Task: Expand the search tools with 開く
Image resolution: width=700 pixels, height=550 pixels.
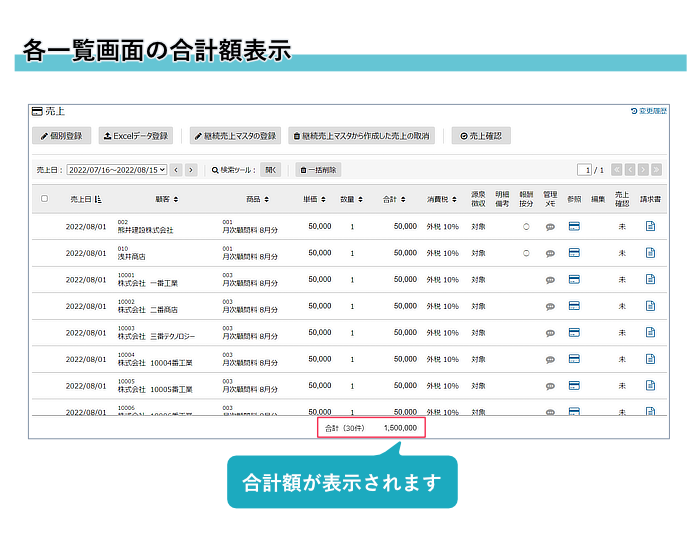Action: click(x=271, y=170)
